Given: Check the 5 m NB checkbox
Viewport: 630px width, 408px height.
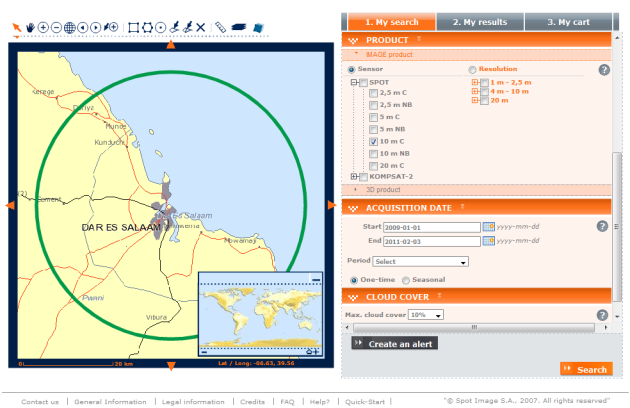Looking at the screenshot, I should pos(374,129).
